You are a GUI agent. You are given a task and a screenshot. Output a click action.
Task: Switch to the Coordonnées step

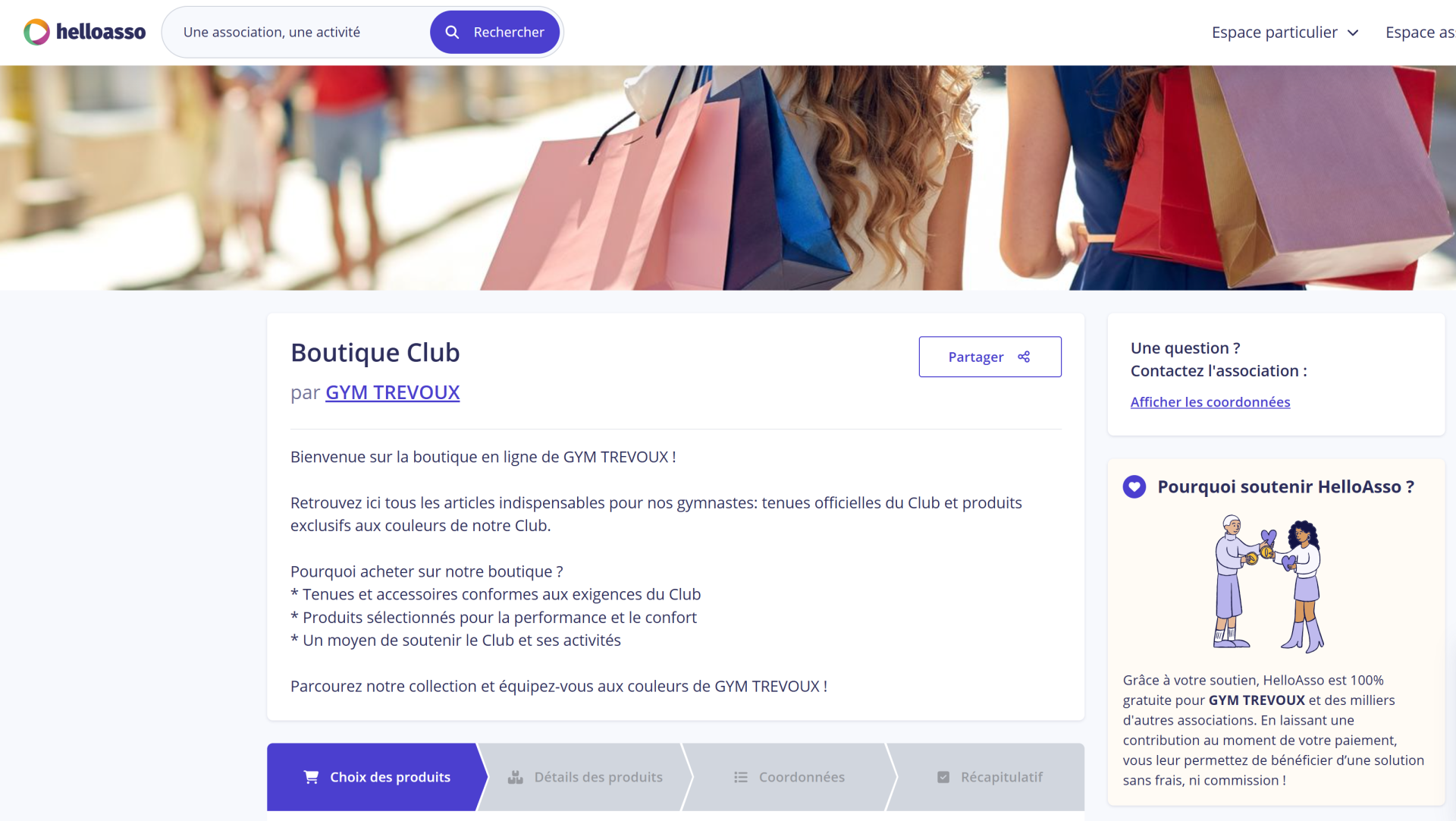click(789, 777)
